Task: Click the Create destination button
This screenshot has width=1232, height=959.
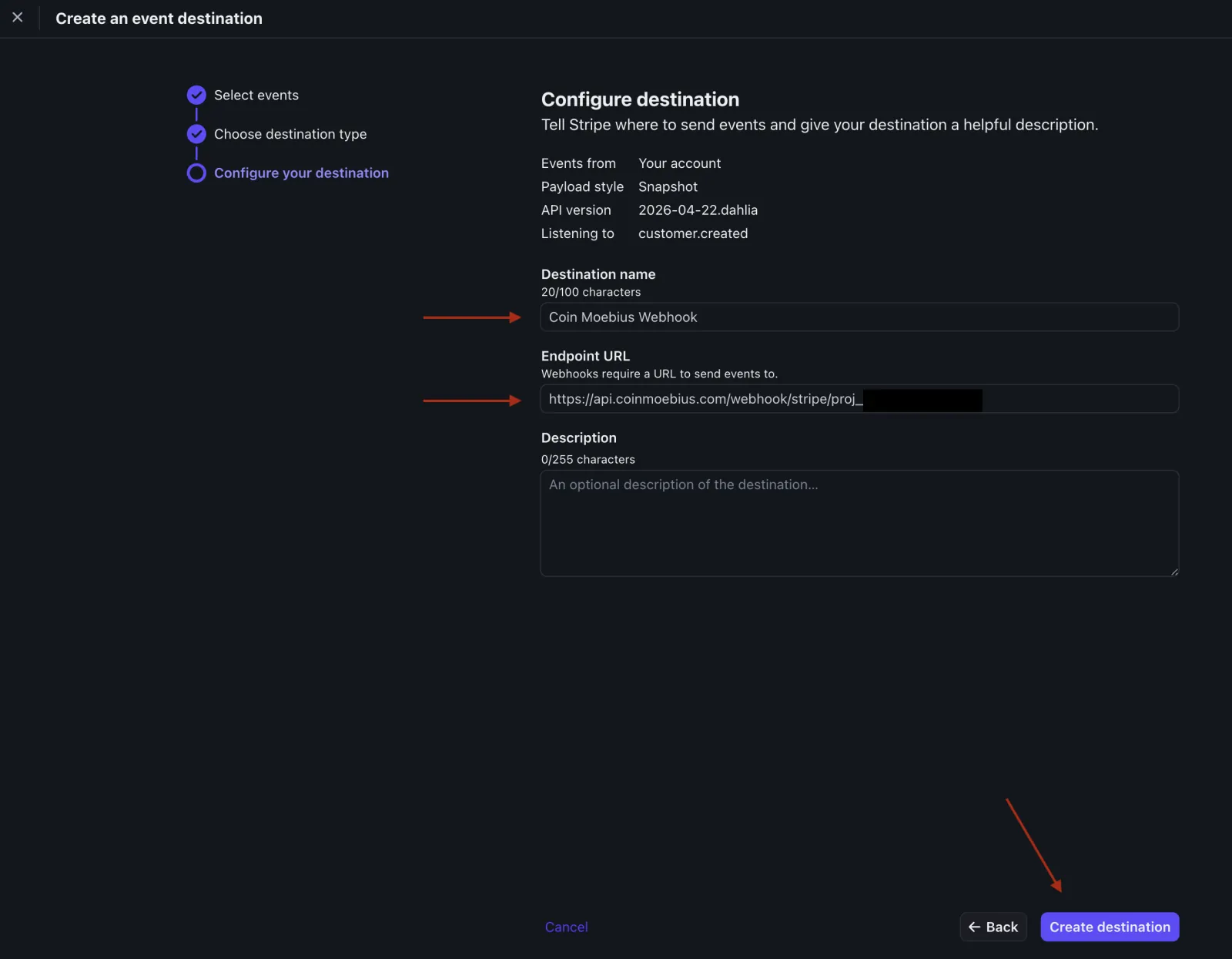Action: click(x=1110, y=927)
